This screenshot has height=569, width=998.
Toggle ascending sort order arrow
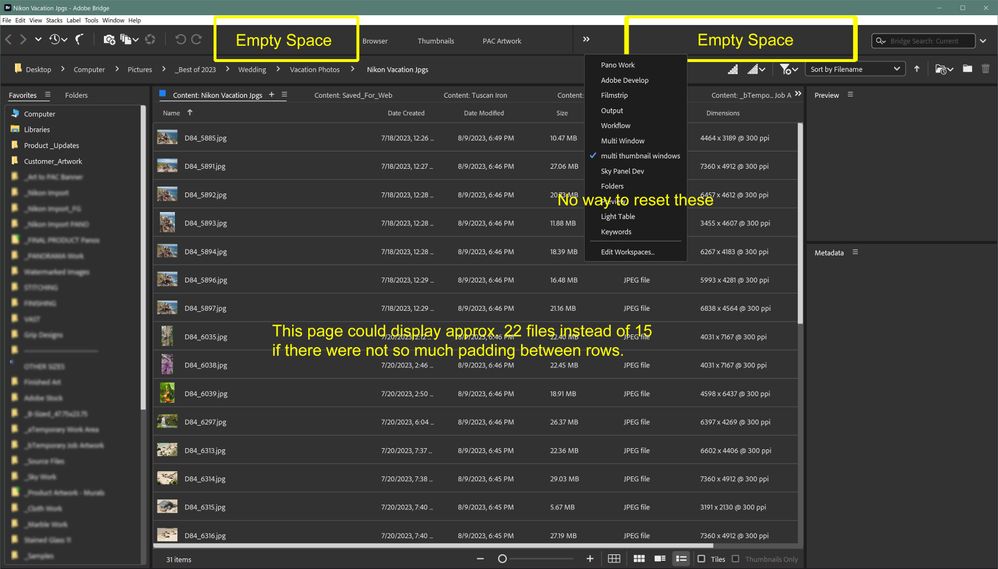pyautogui.click(x=917, y=69)
